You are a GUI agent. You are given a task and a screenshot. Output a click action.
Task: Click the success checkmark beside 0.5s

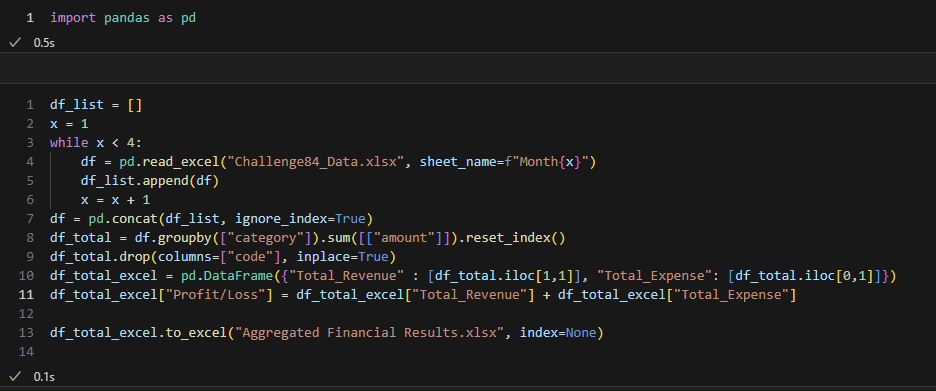(x=16, y=43)
